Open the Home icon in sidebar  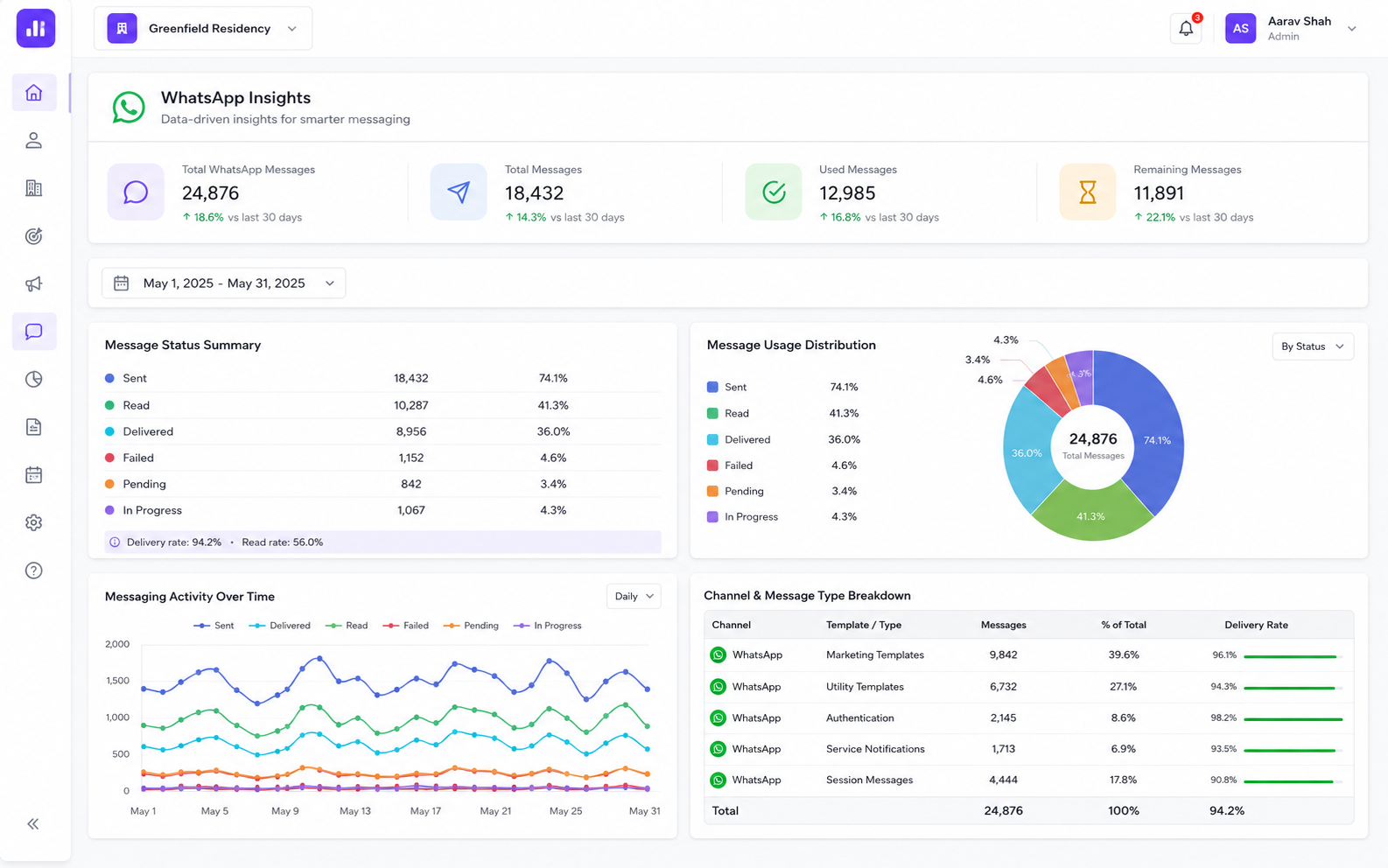pos(34,93)
